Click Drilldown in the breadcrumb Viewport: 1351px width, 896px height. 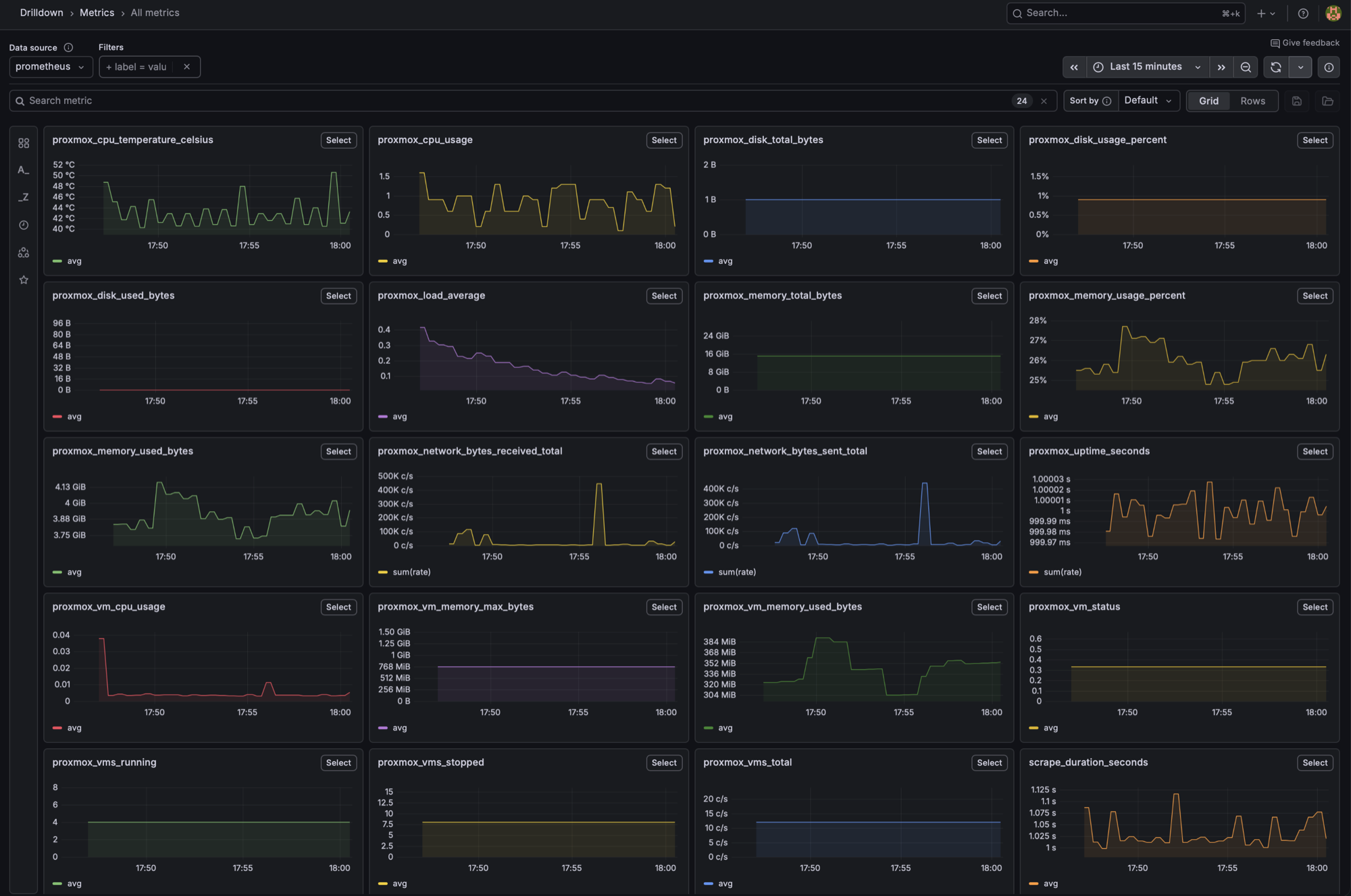click(41, 13)
